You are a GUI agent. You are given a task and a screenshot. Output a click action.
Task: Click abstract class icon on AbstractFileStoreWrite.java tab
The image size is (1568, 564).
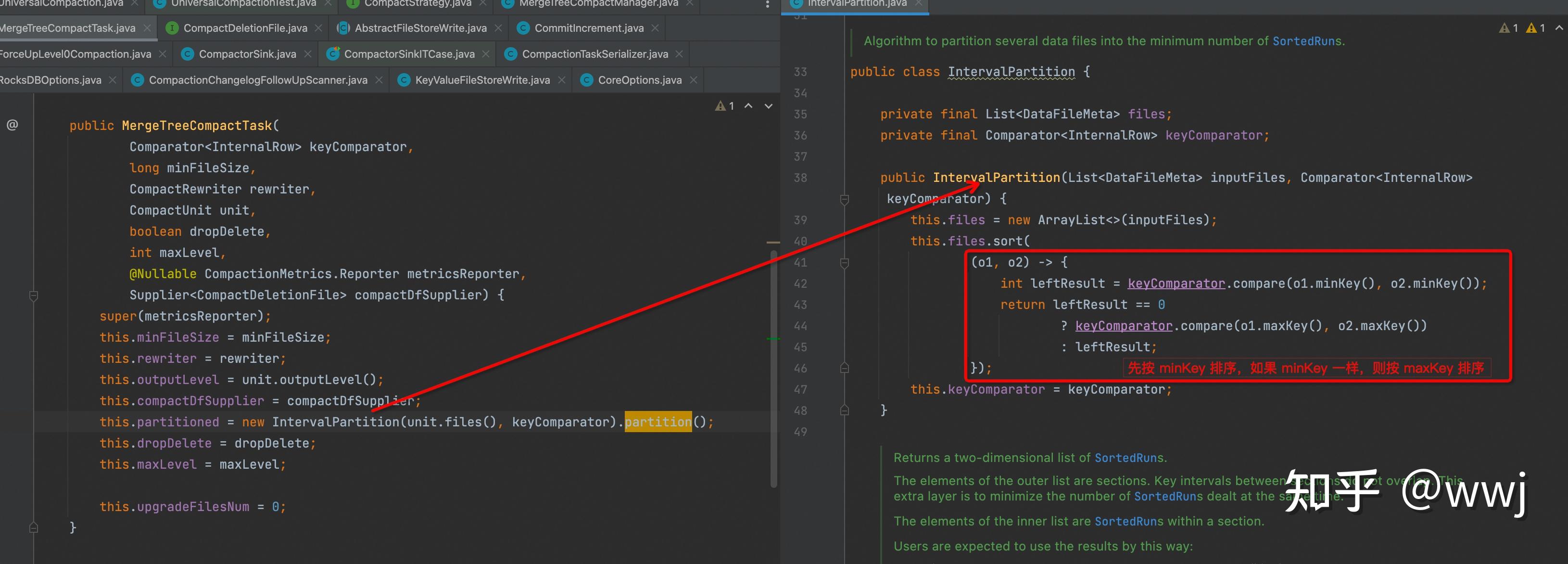click(x=343, y=28)
